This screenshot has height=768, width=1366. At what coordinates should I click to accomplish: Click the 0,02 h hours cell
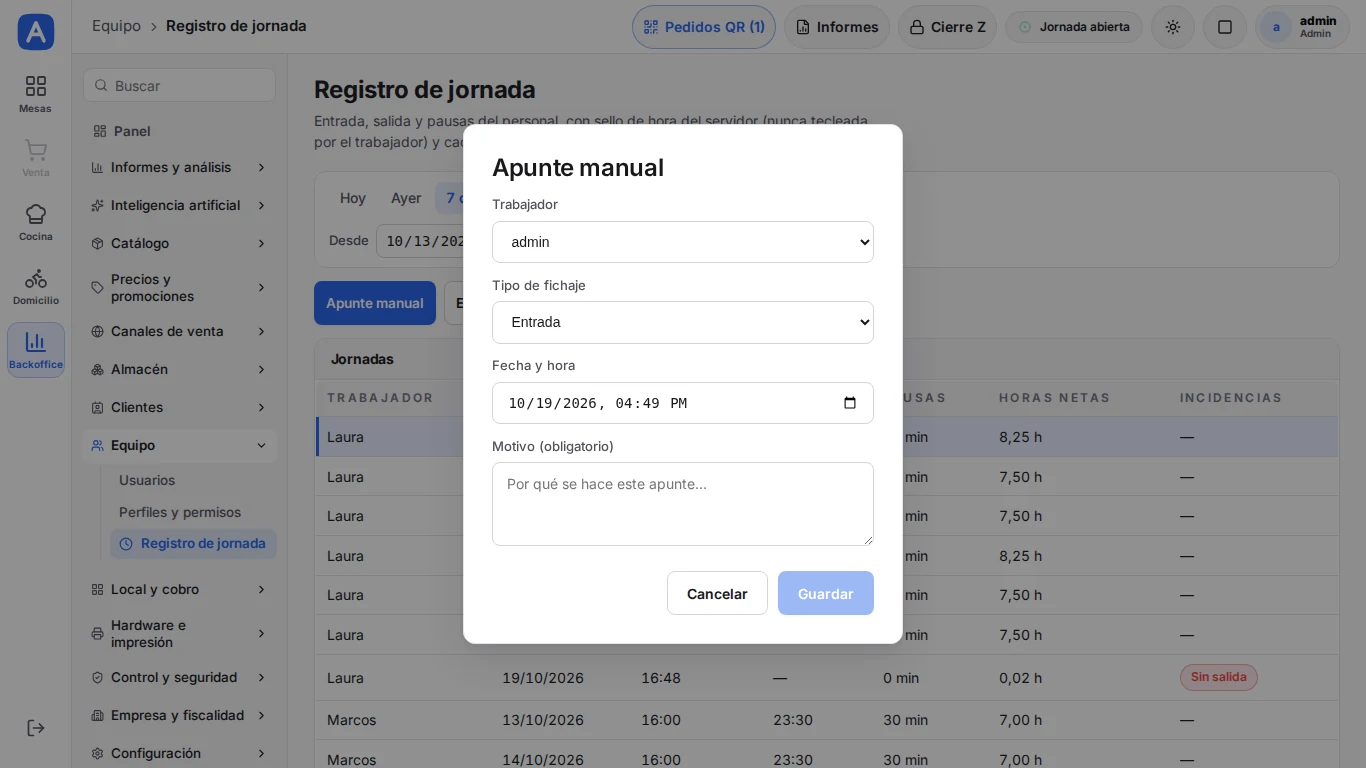(x=1020, y=678)
